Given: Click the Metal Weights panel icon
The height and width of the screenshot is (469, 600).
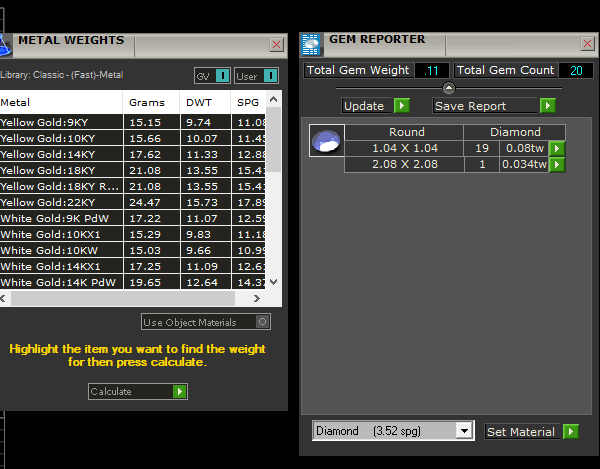Looking at the screenshot, I should 4,45.
